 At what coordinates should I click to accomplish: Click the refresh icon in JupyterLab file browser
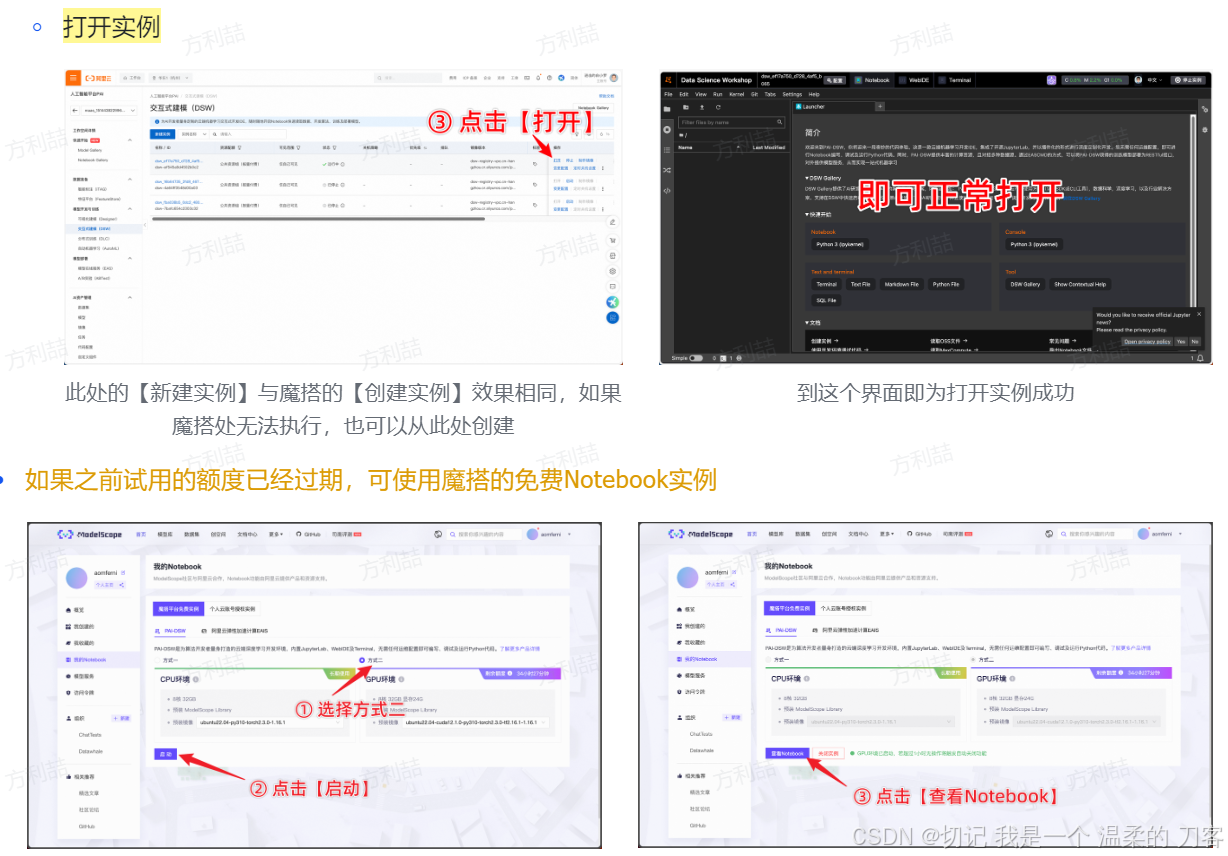(718, 106)
